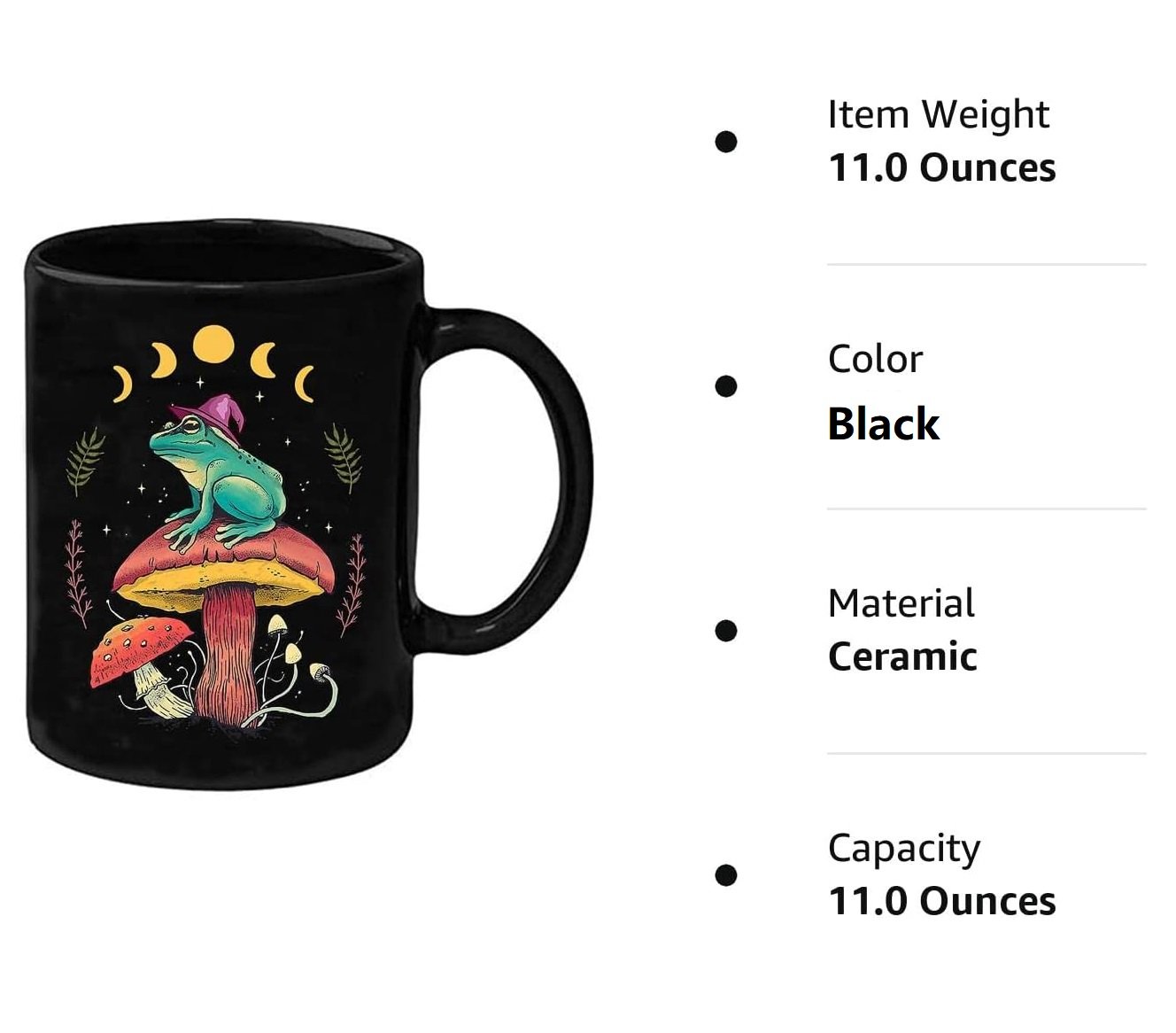The image size is (1176, 1033).
Task: Click the Ceramic material value
Action: coord(902,656)
